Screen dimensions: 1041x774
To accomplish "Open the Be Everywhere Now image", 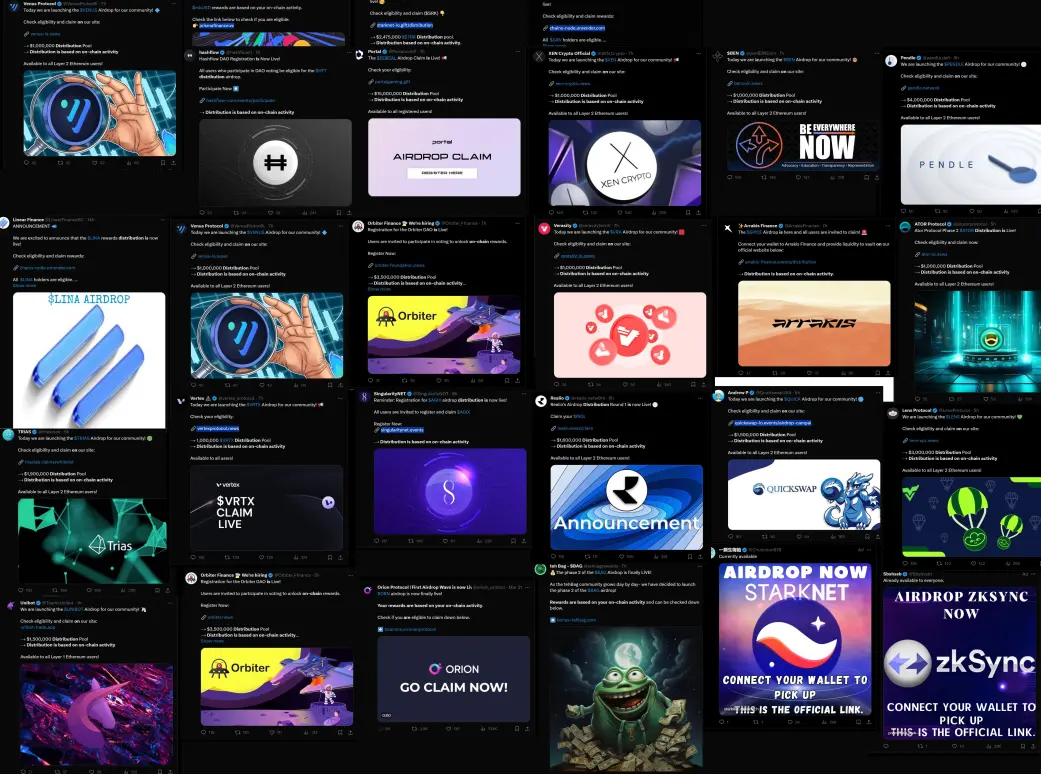I will pyautogui.click(x=804, y=146).
